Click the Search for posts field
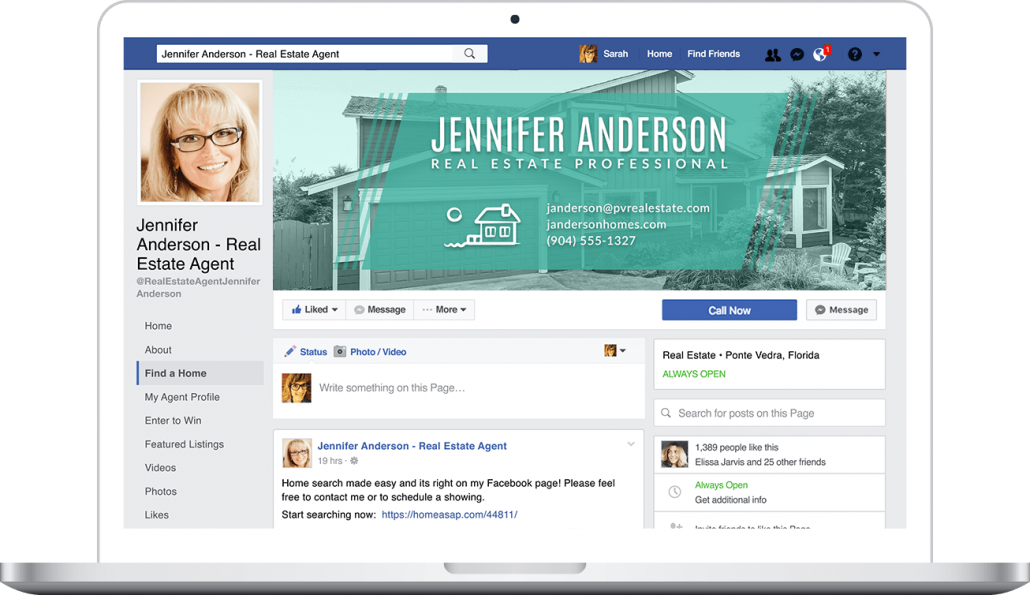 pos(770,412)
